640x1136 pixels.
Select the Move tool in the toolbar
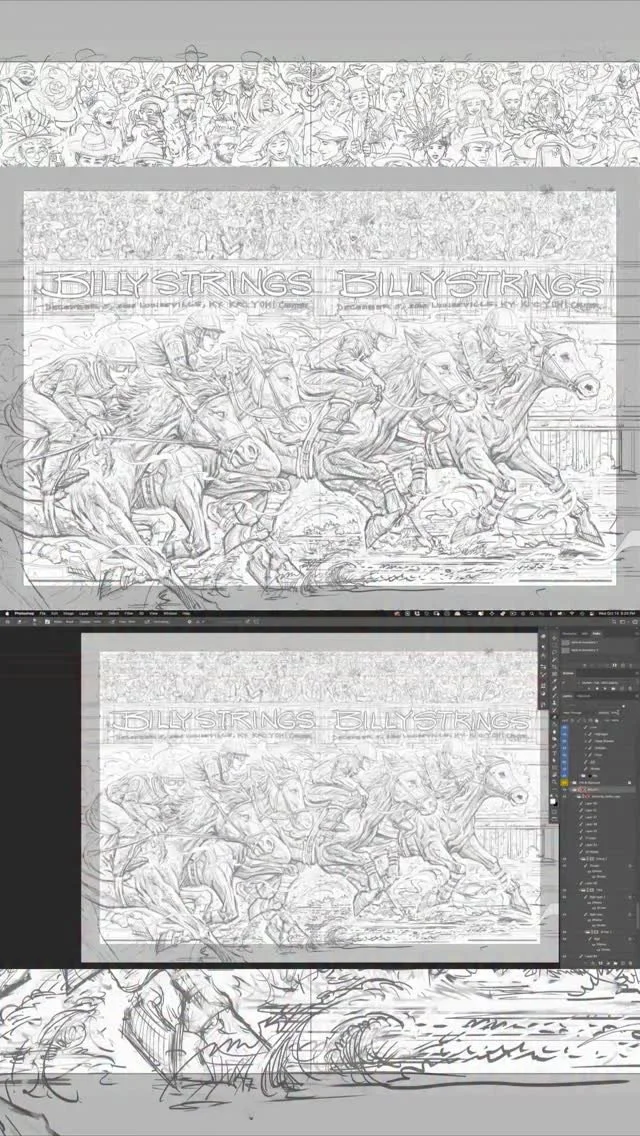(554, 638)
